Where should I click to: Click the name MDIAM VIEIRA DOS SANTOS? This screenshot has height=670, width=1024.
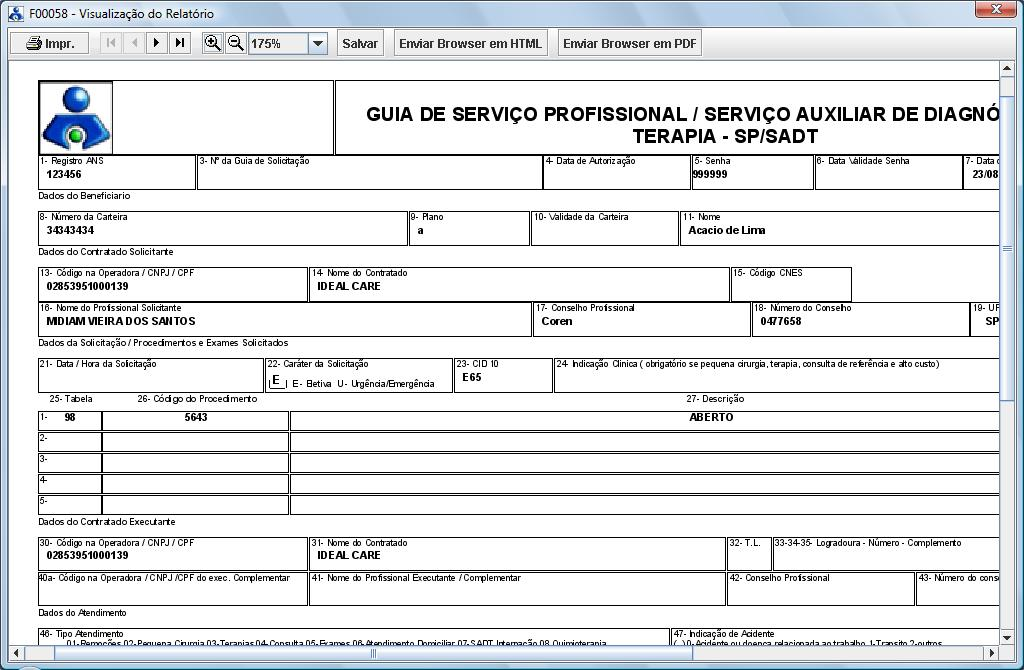pyautogui.click(x=121, y=321)
